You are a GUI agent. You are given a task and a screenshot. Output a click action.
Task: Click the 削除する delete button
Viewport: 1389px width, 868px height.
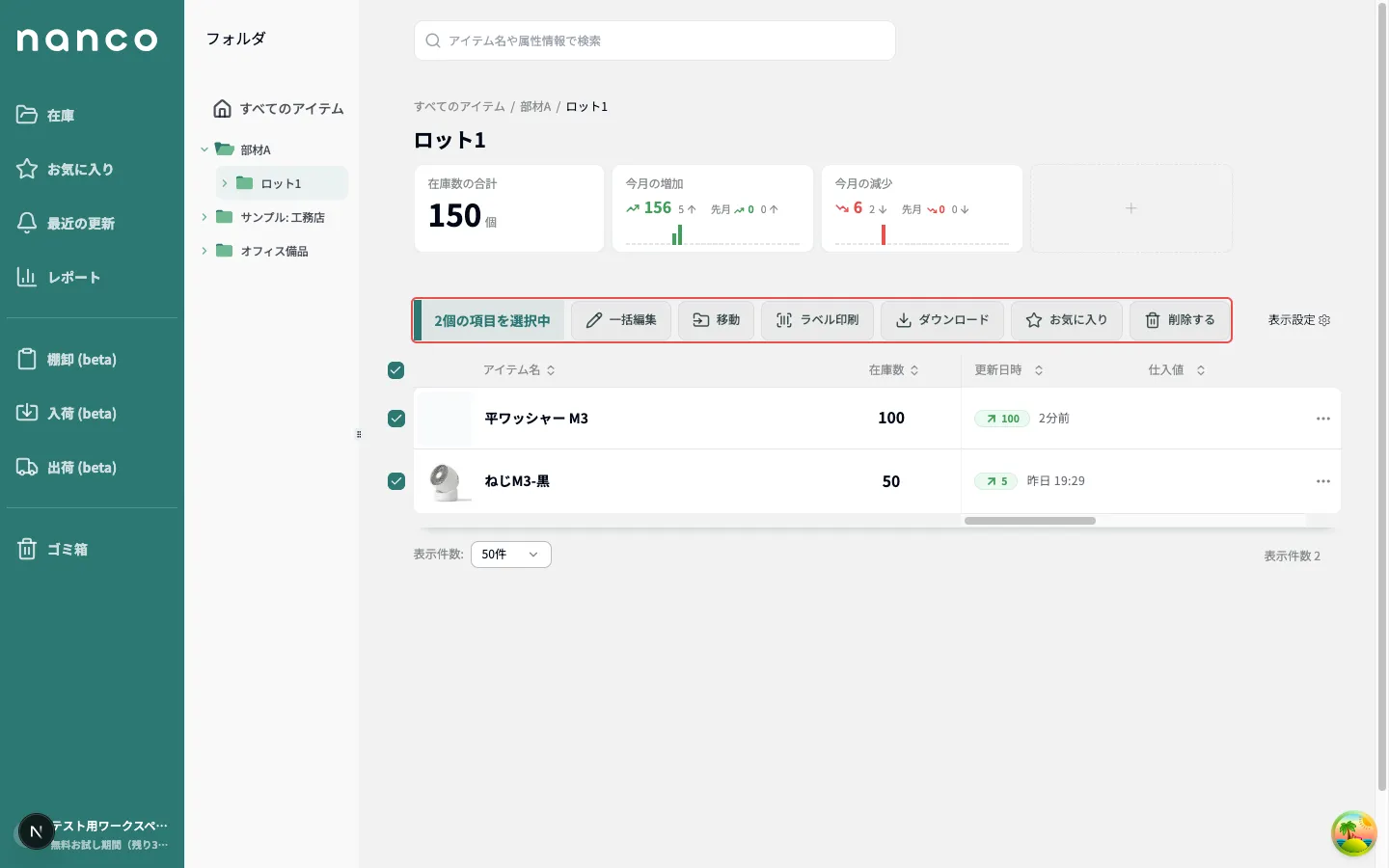(x=1180, y=320)
